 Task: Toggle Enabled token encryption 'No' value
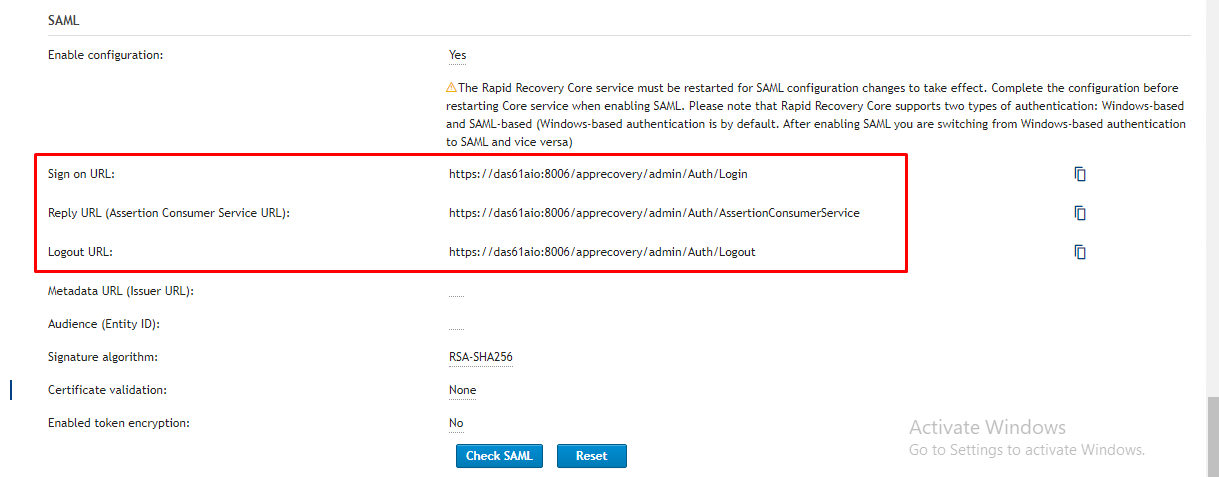coord(456,423)
